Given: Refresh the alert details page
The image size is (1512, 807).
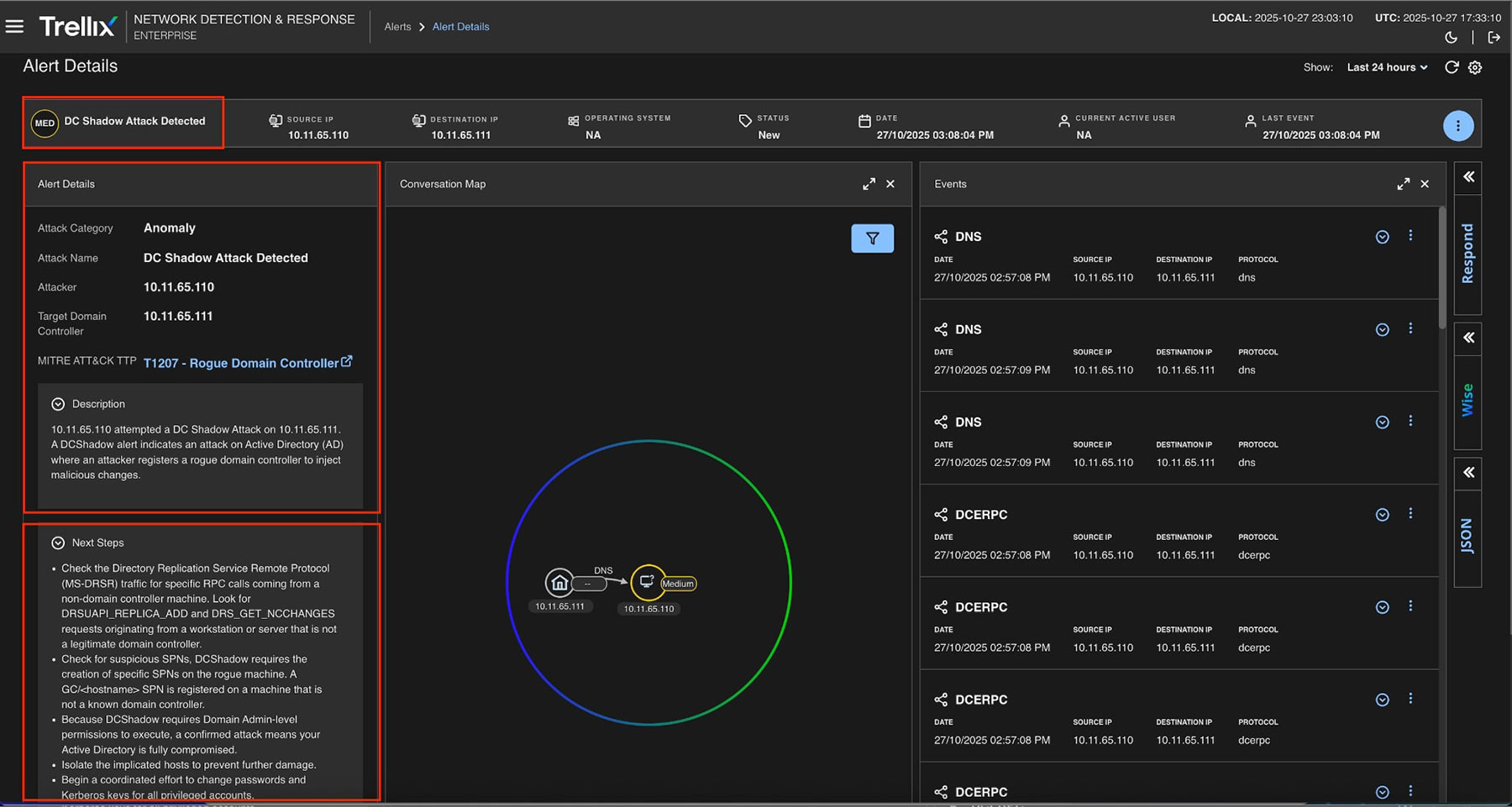Looking at the screenshot, I should pyautogui.click(x=1451, y=67).
